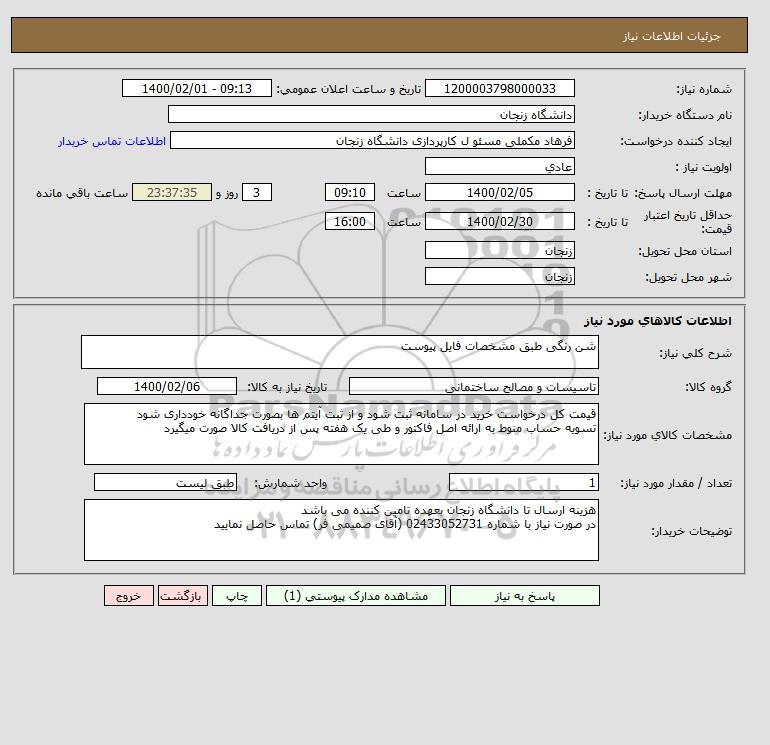This screenshot has width=770, height=745.
Task: Click the واحد شمارش label
Action: pyautogui.click(x=290, y=483)
